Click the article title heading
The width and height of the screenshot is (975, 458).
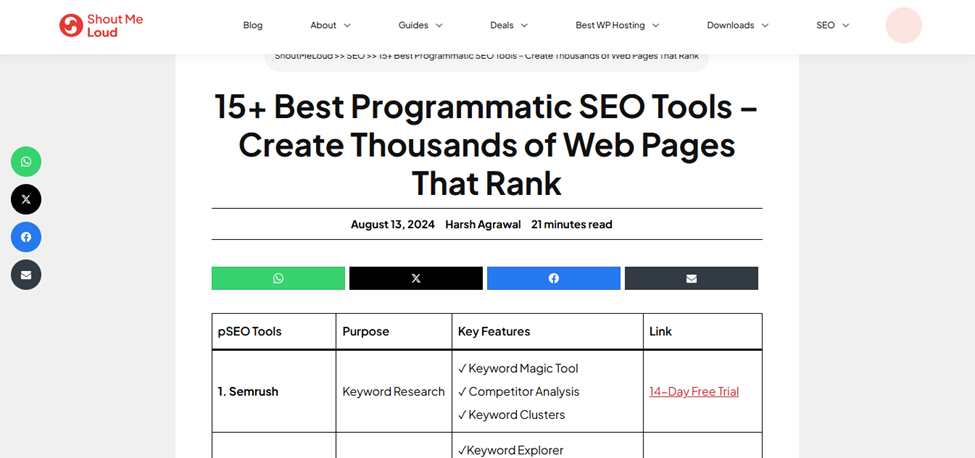coord(487,145)
